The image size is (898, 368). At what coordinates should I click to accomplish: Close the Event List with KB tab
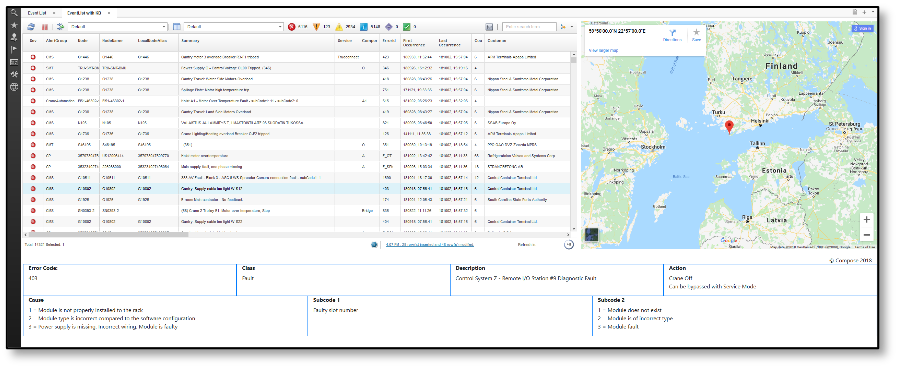[x=108, y=12]
